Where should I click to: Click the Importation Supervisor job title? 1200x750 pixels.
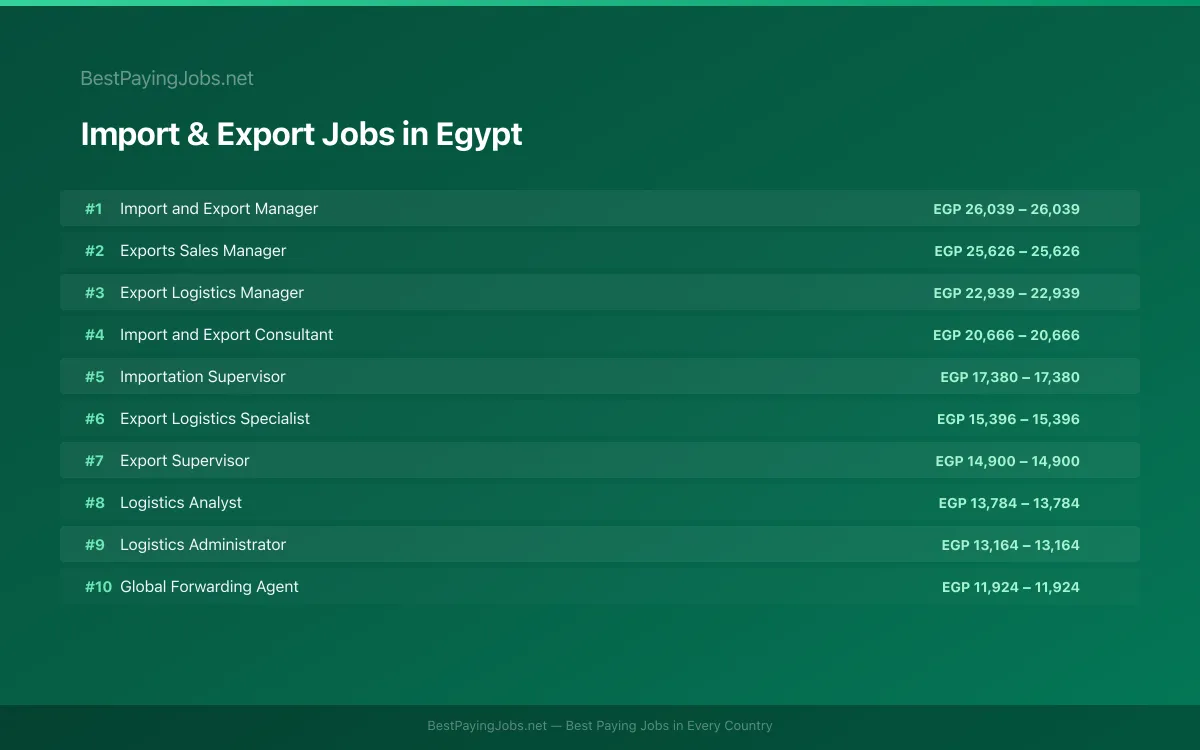pyautogui.click(x=203, y=377)
